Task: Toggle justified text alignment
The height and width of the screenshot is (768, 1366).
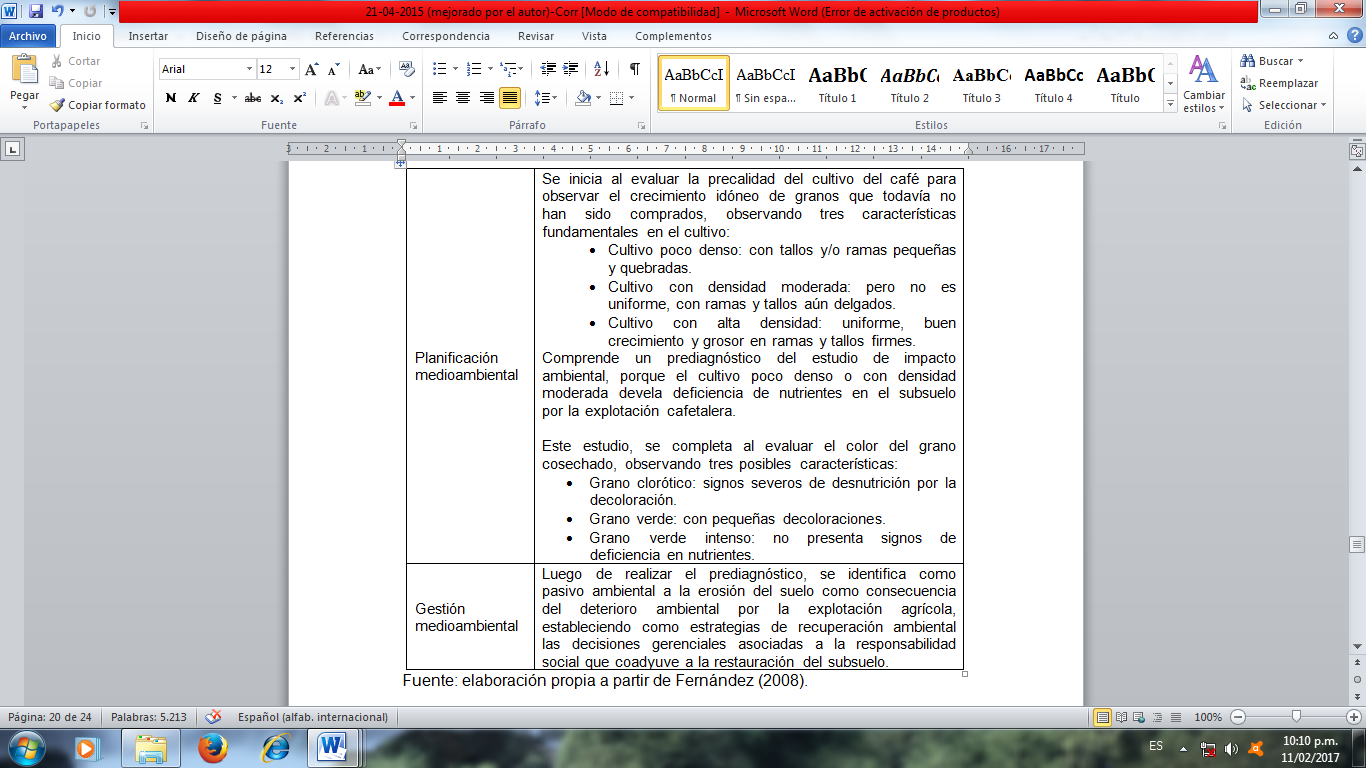Action: click(x=510, y=98)
